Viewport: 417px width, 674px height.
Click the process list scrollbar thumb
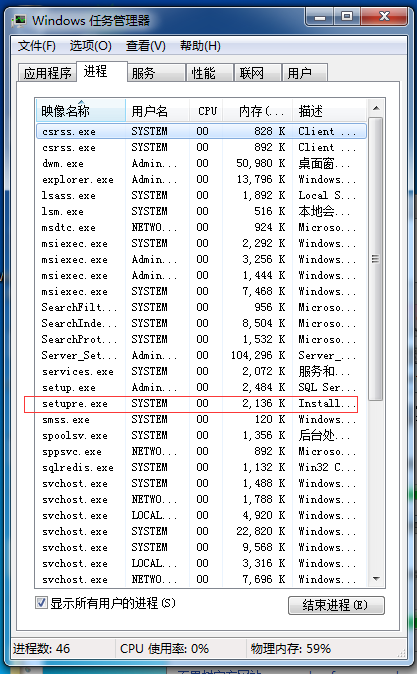tap(376, 259)
